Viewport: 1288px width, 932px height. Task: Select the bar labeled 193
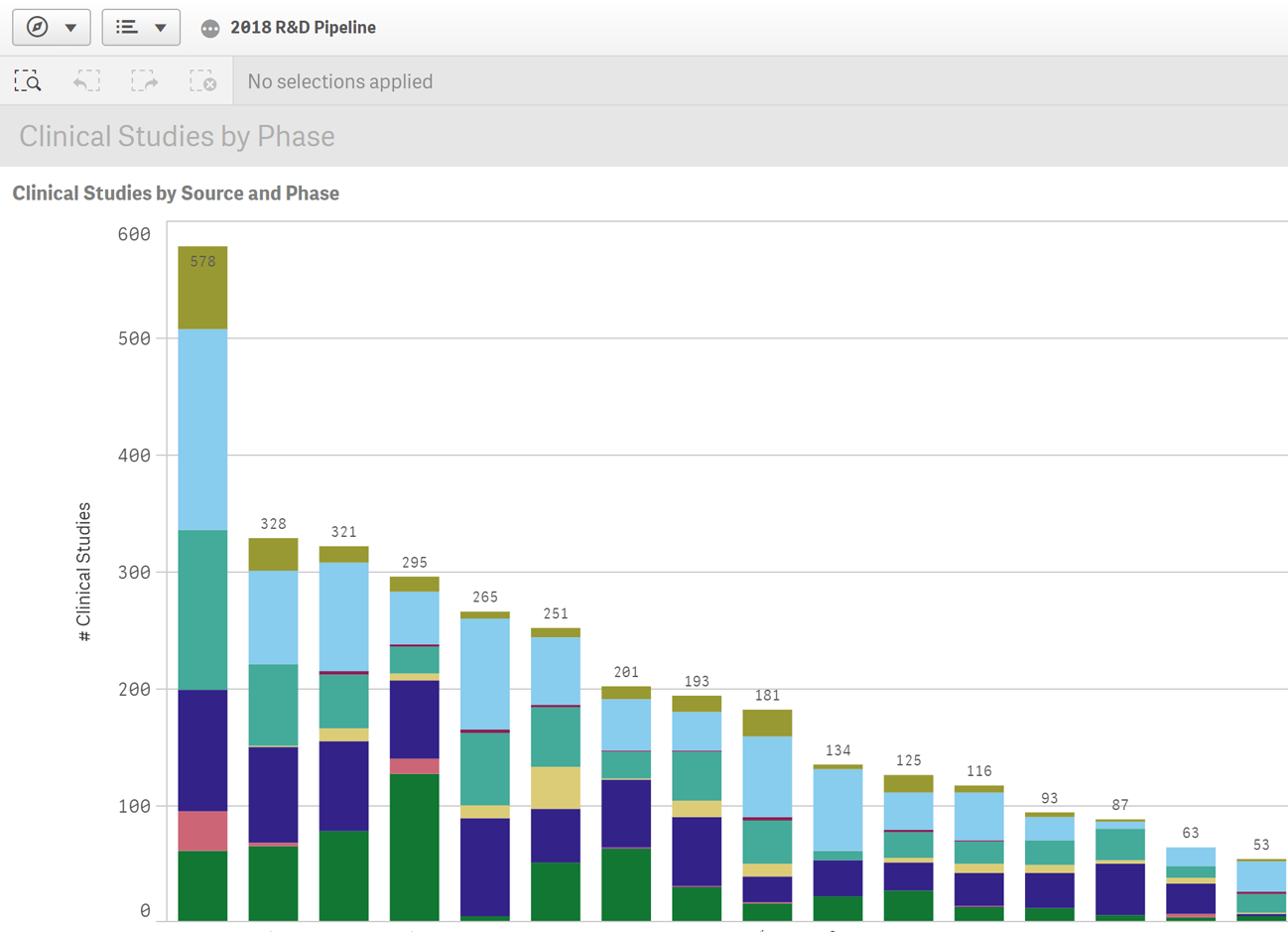(x=697, y=808)
